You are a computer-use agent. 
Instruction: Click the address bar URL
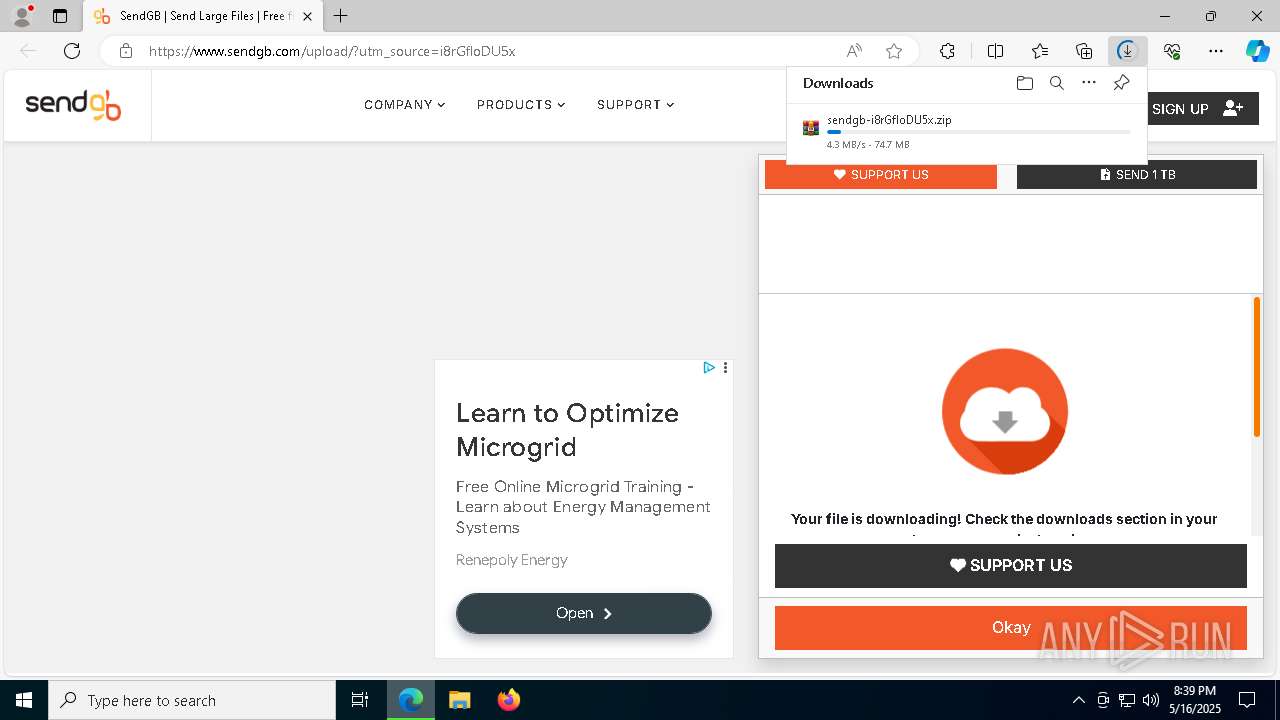coord(332,51)
